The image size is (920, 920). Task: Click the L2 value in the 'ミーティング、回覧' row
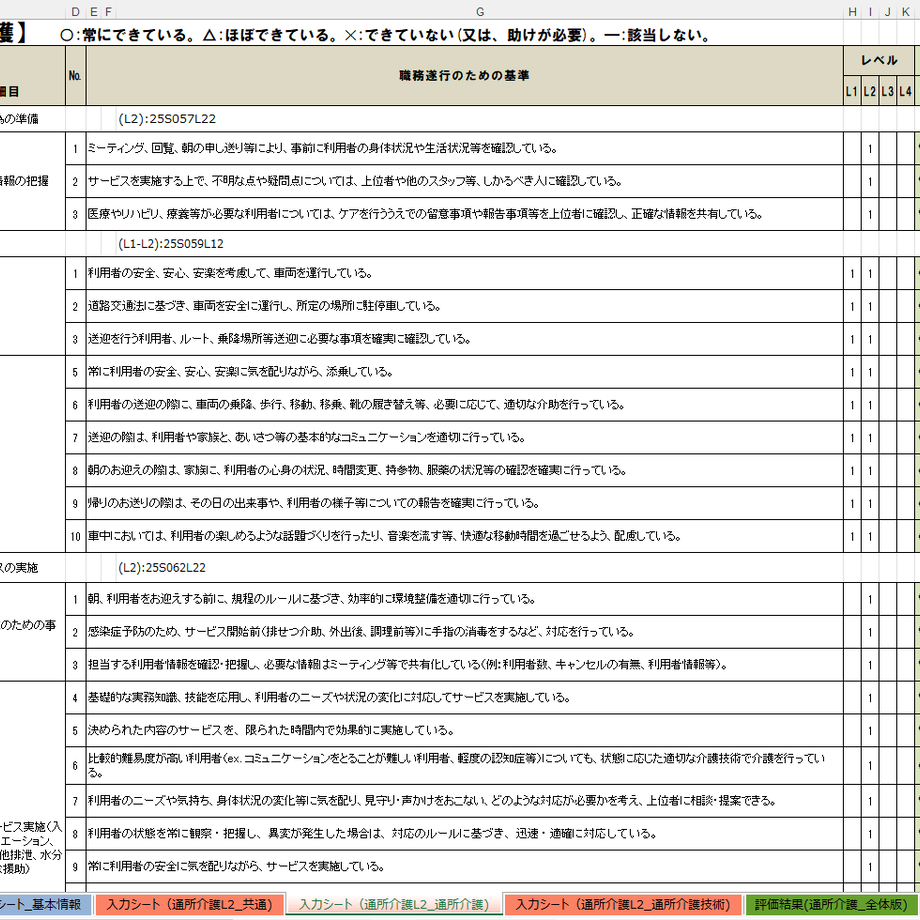pyautogui.click(x=870, y=149)
